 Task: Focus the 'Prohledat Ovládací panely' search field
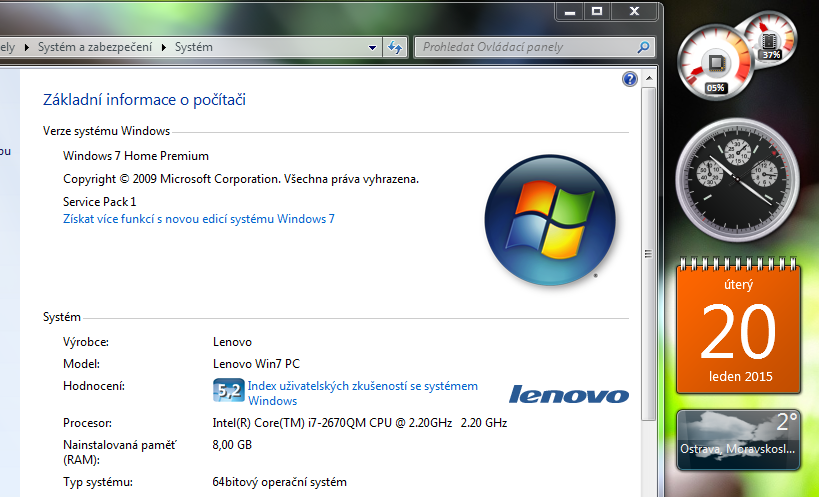click(x=525, y=47)
